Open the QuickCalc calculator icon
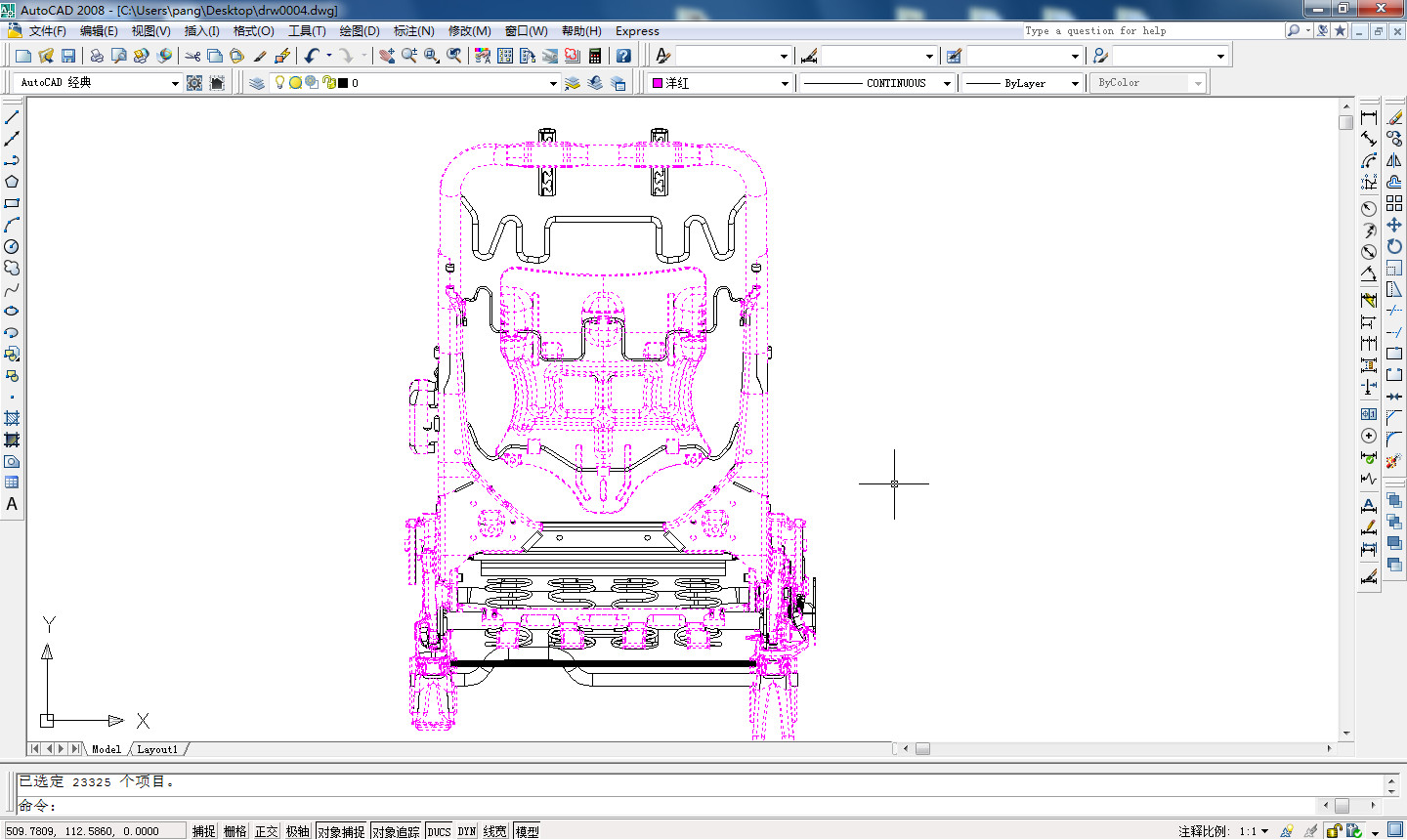1407x840 pixels. tap(595, 56)
